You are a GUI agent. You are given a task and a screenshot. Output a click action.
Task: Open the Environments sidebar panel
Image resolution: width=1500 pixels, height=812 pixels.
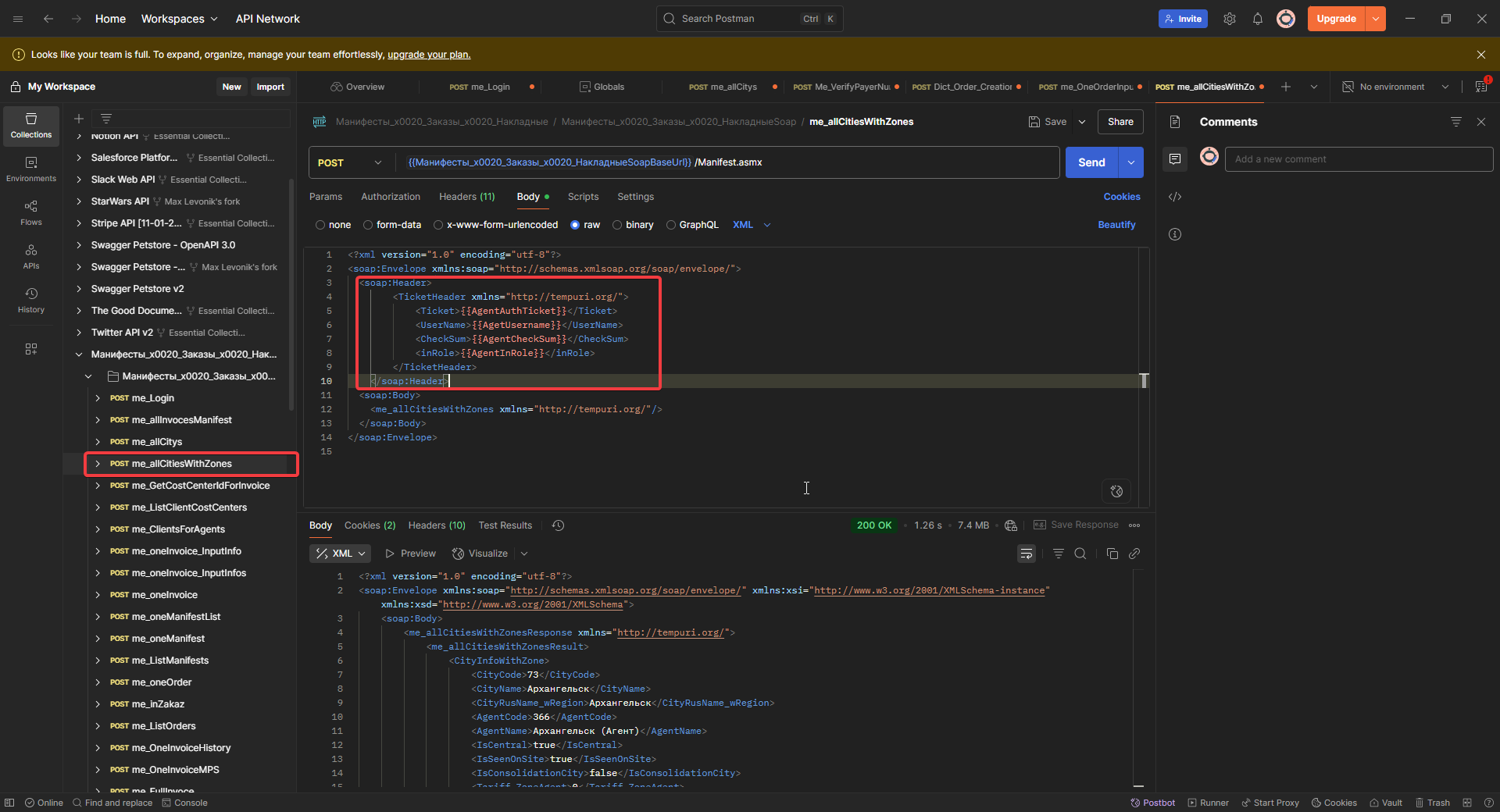click(x=31, y=169)
